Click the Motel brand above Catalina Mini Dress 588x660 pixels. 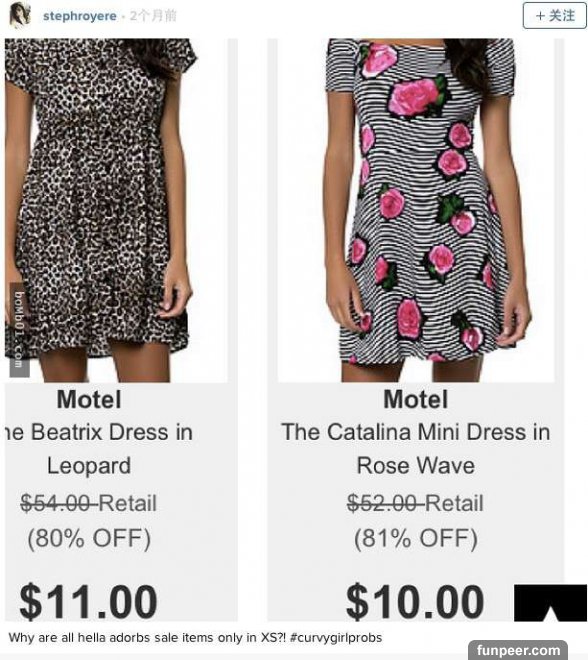click(x=415, y=399)
